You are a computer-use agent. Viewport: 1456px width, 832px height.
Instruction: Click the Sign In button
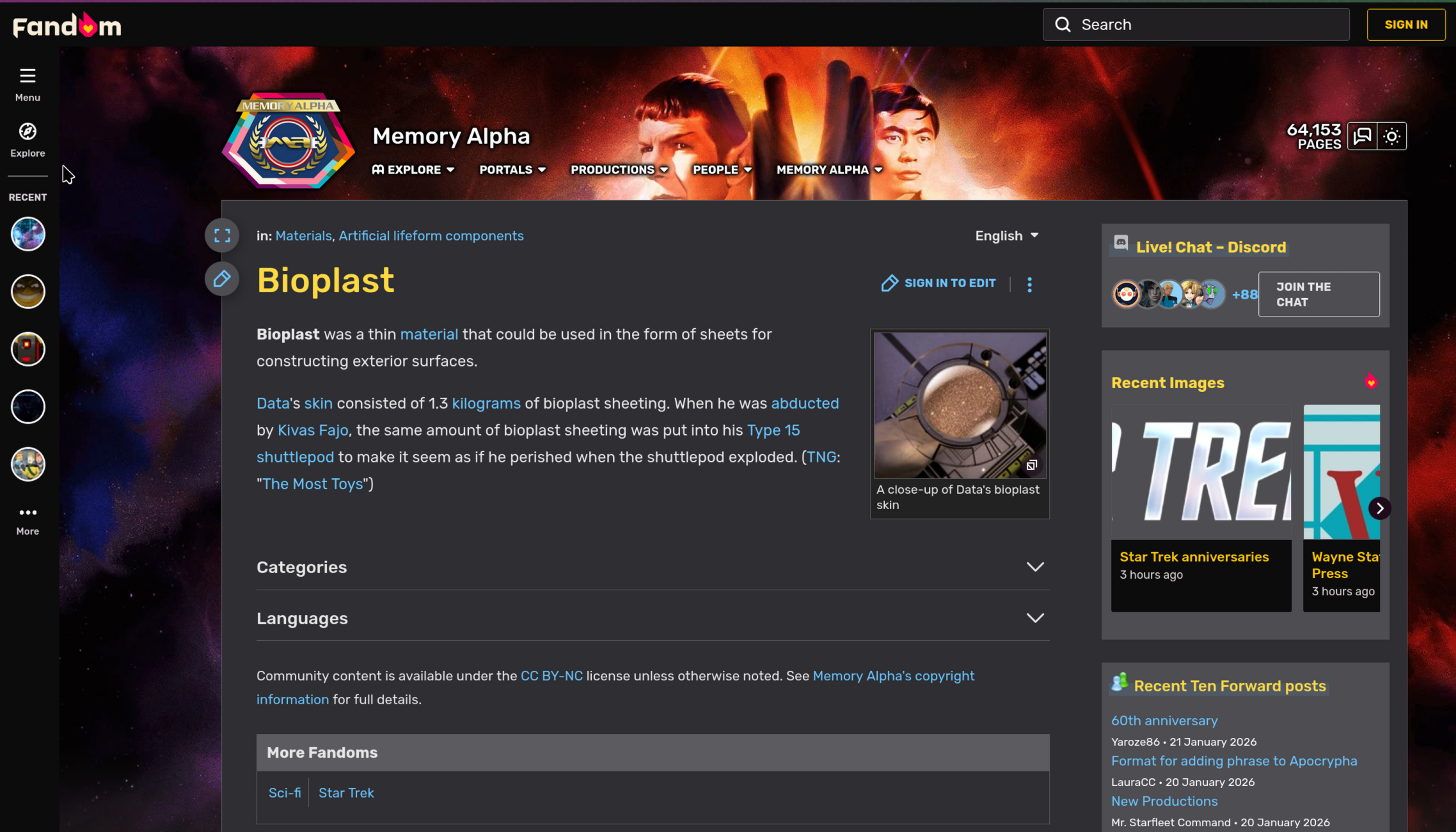pyautogui.click(x=1405, y=24)
